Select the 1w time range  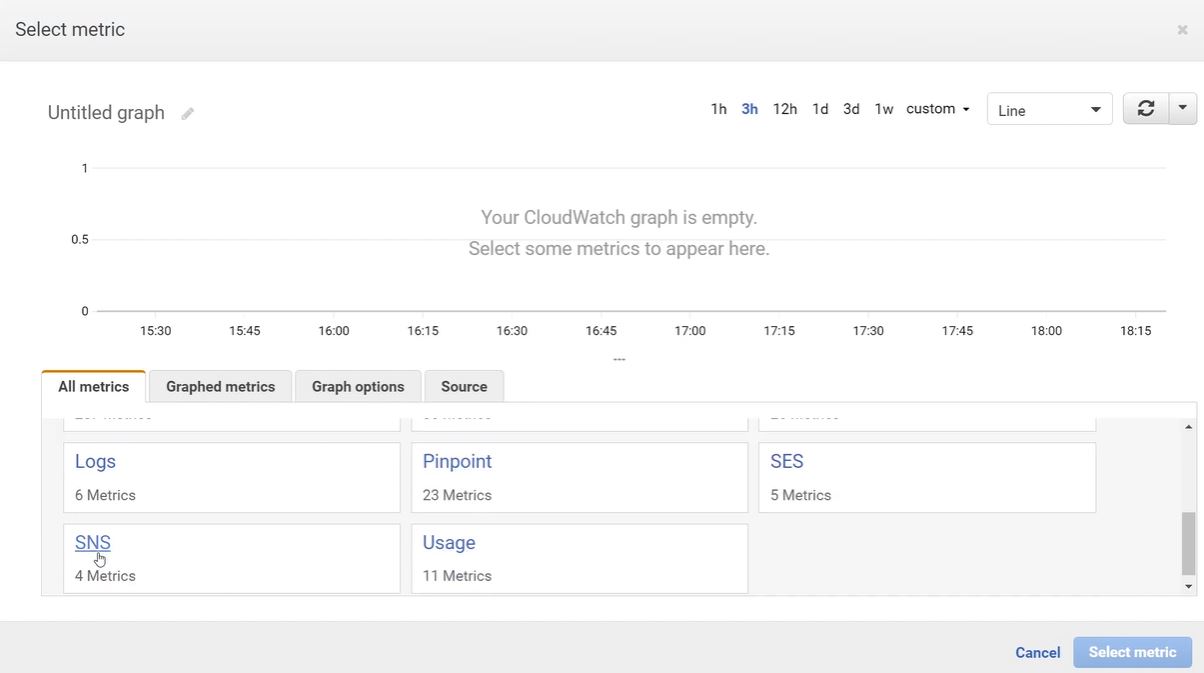[884, 109]
